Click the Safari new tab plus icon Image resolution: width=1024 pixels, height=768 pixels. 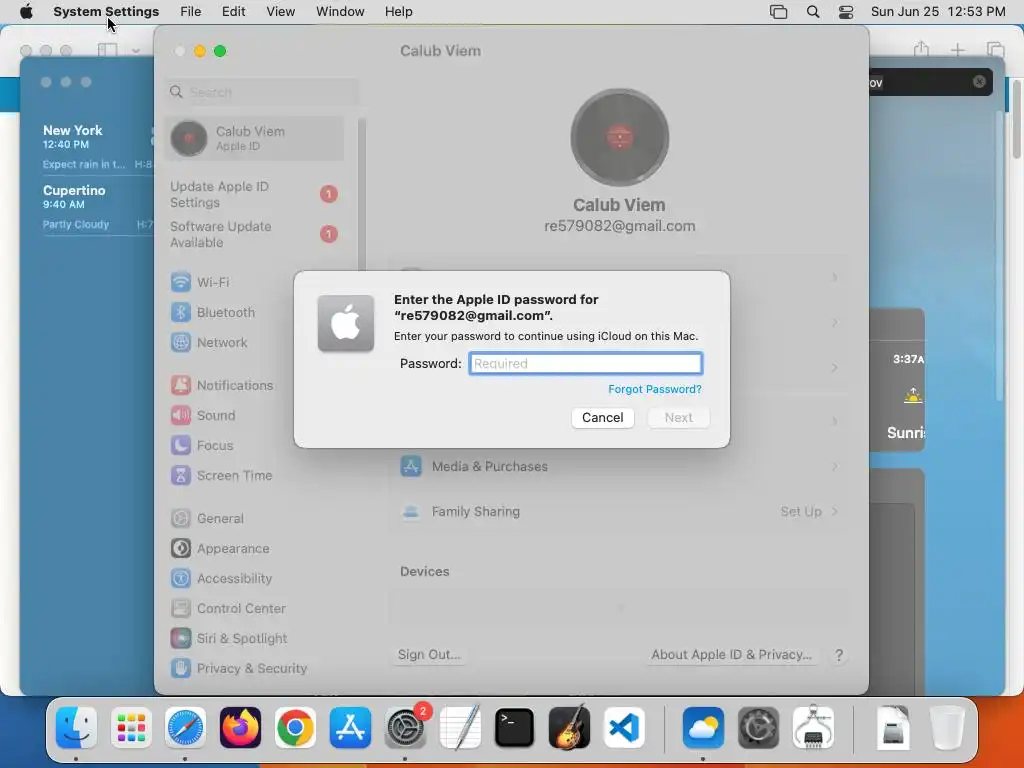tap(957, 50)
